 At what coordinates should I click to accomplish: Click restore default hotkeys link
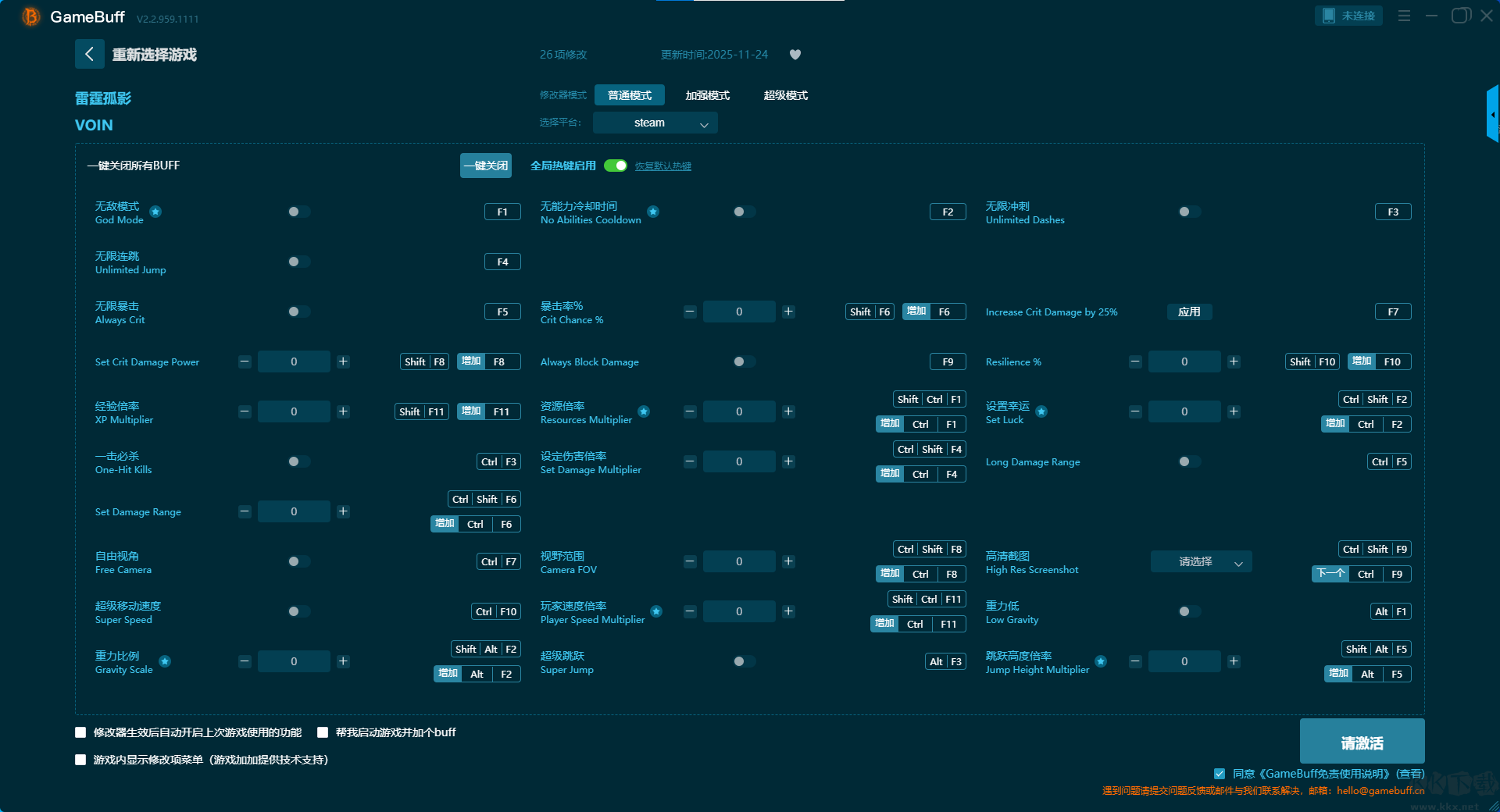(662, 166)
